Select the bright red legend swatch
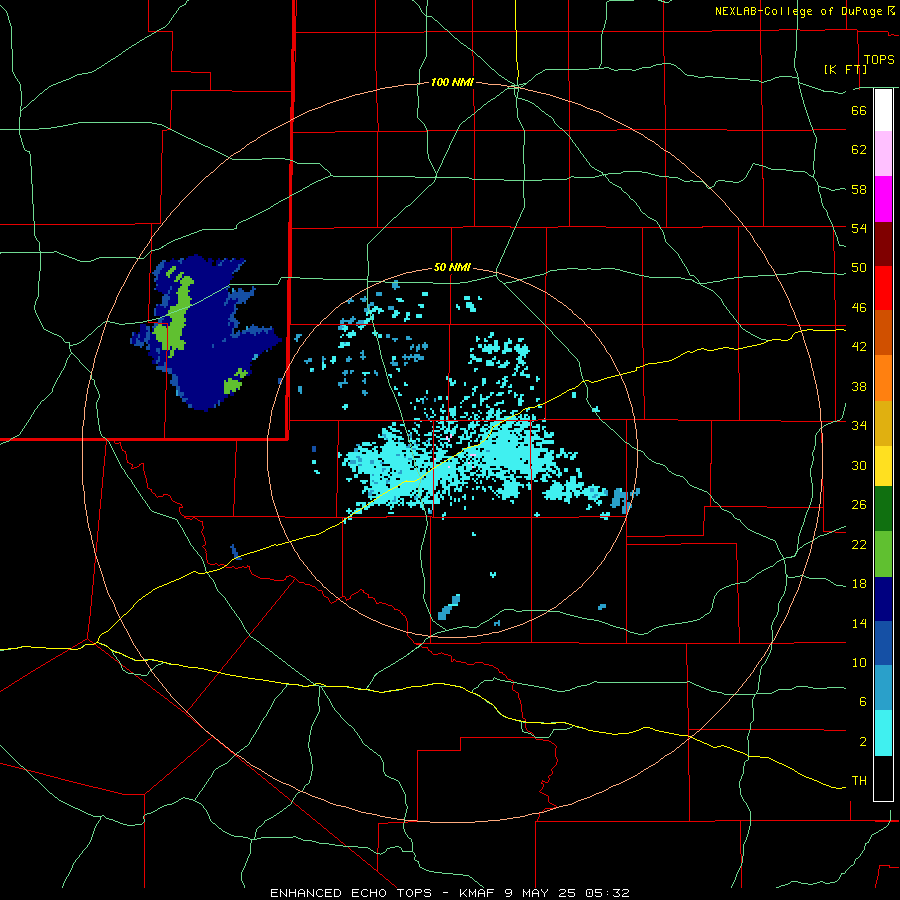 click(x=883, y=288)
